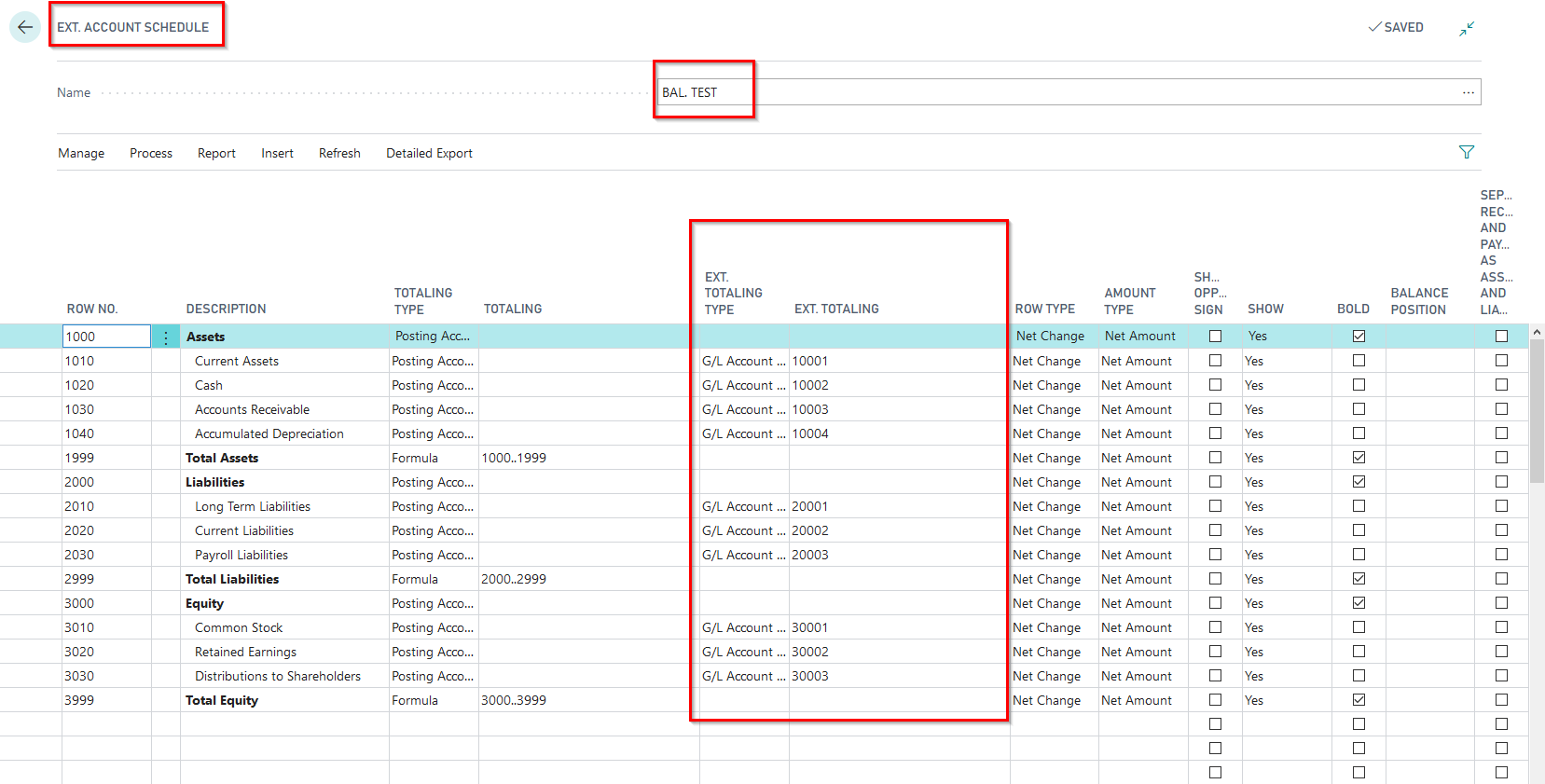The image size is (1545, 784).
Task: Open row 1000 three-dot options menu
Action: pyautogui.click(x=166, y=337)
